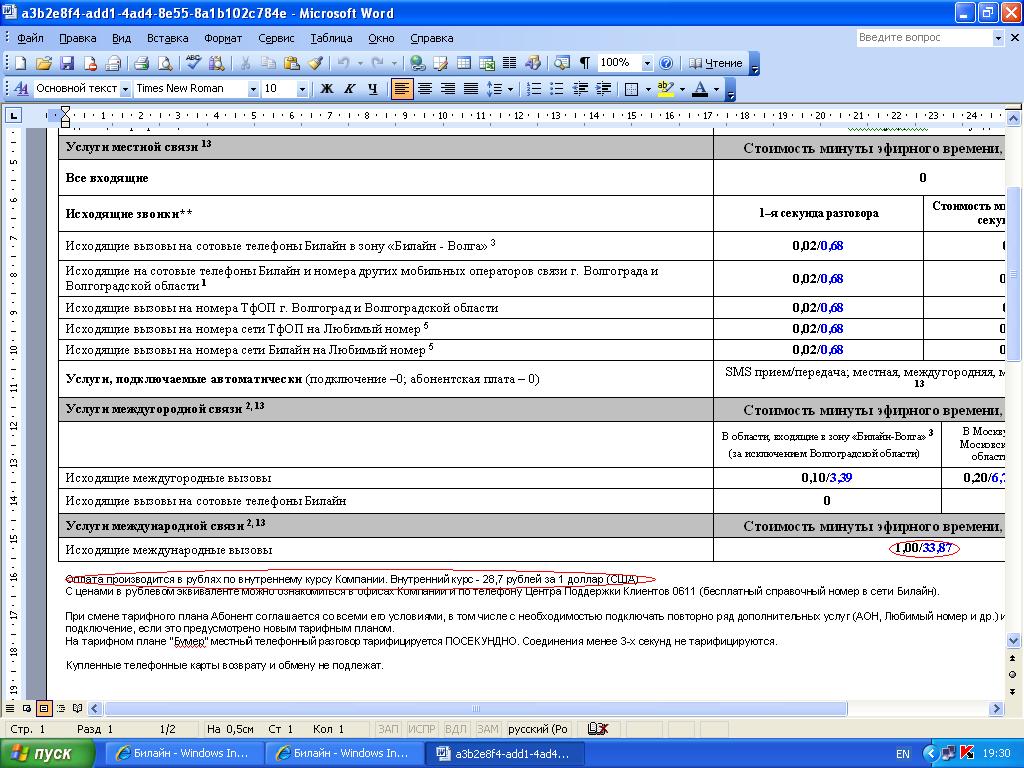Click the numbered list icon

point(535,89)
